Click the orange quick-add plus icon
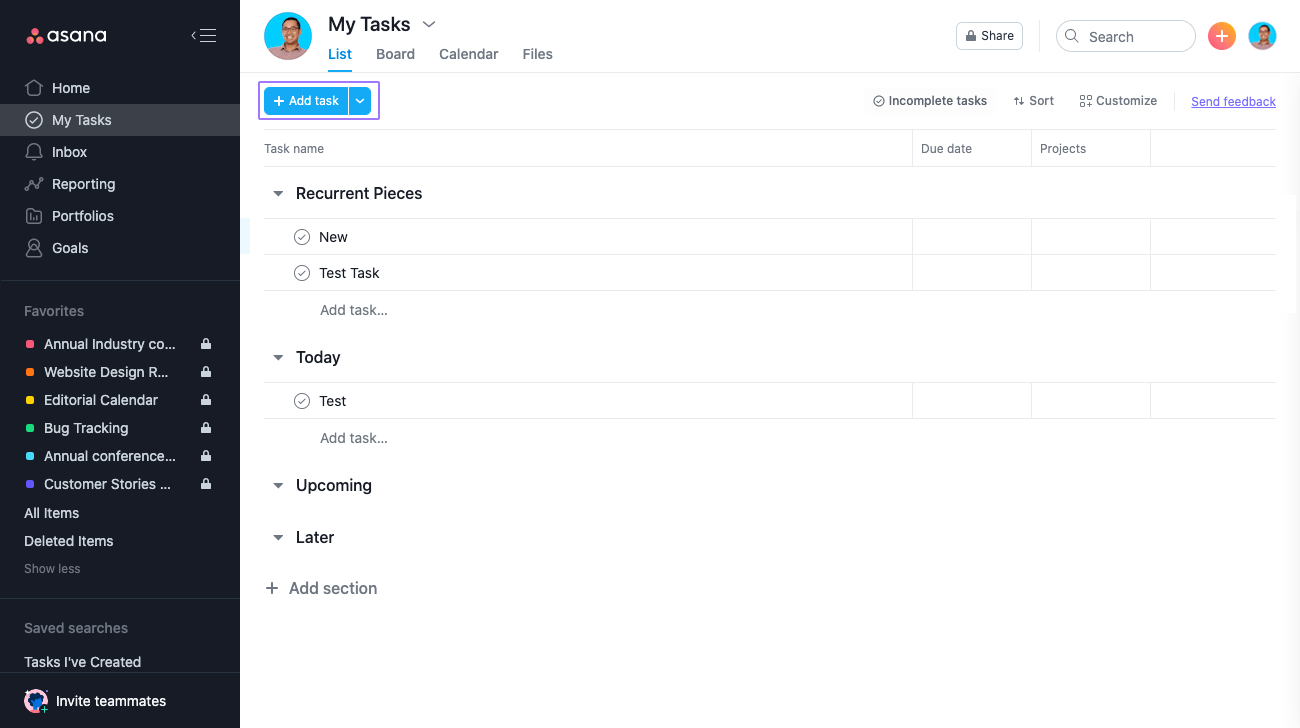The height and width of the screenshot is (728, 1300). [x=1221, y=35]
